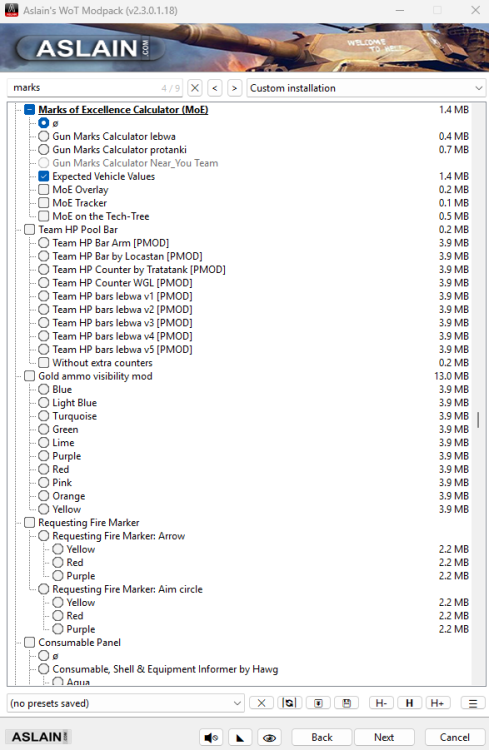Select Requesting Fire Marker: Aim circle
The width and height of the screenshot is (489, 750).
click(44, 589)
